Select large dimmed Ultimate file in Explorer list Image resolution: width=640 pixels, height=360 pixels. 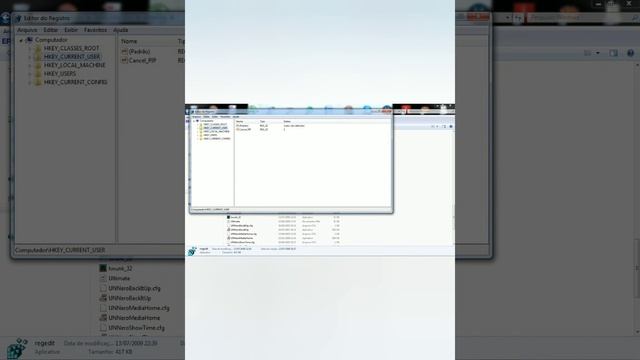[x=119, y=278]
